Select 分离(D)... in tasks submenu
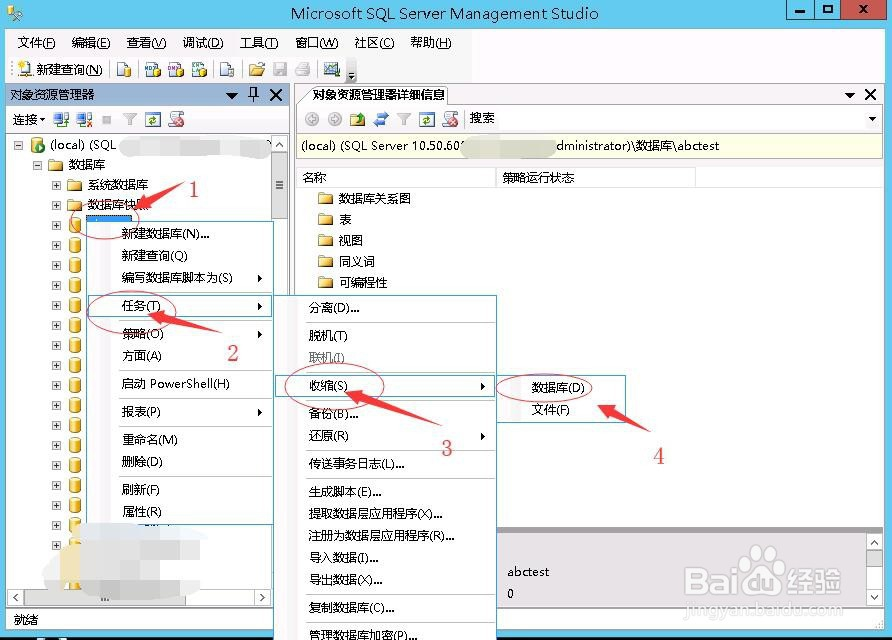The width and height of the screenshot is (892, 640). click(385, 308)
